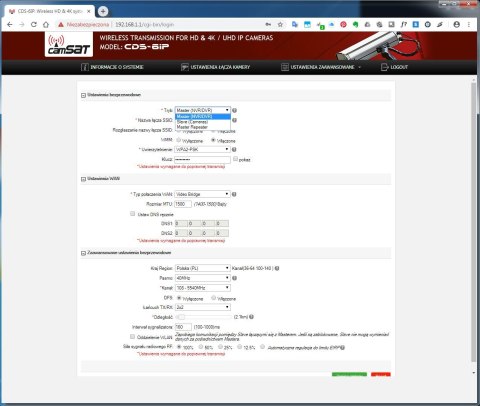The width and height of the screenshot is (480, 406).
Task: Click the Logout link
Action: (395, 67)
